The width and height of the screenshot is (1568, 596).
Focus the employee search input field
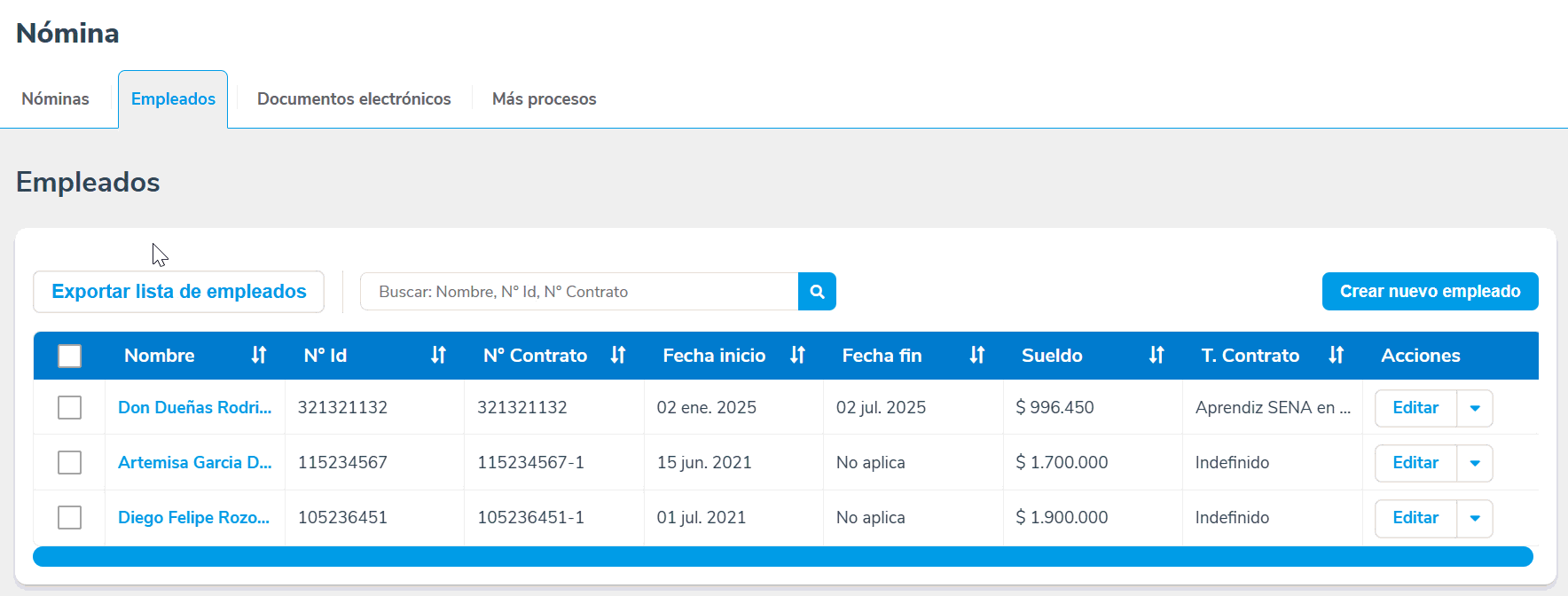[x=579, y=292]
